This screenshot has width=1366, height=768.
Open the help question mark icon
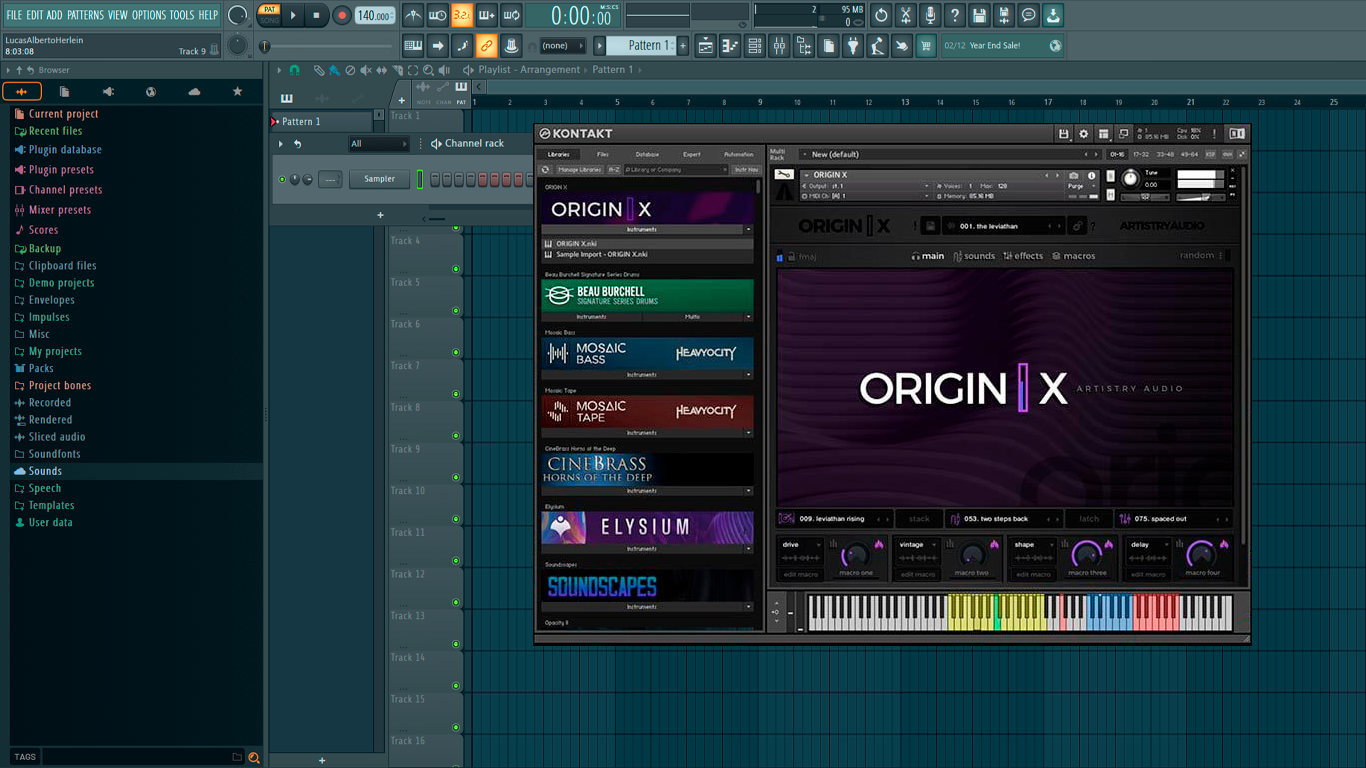[x=954, y=15]
